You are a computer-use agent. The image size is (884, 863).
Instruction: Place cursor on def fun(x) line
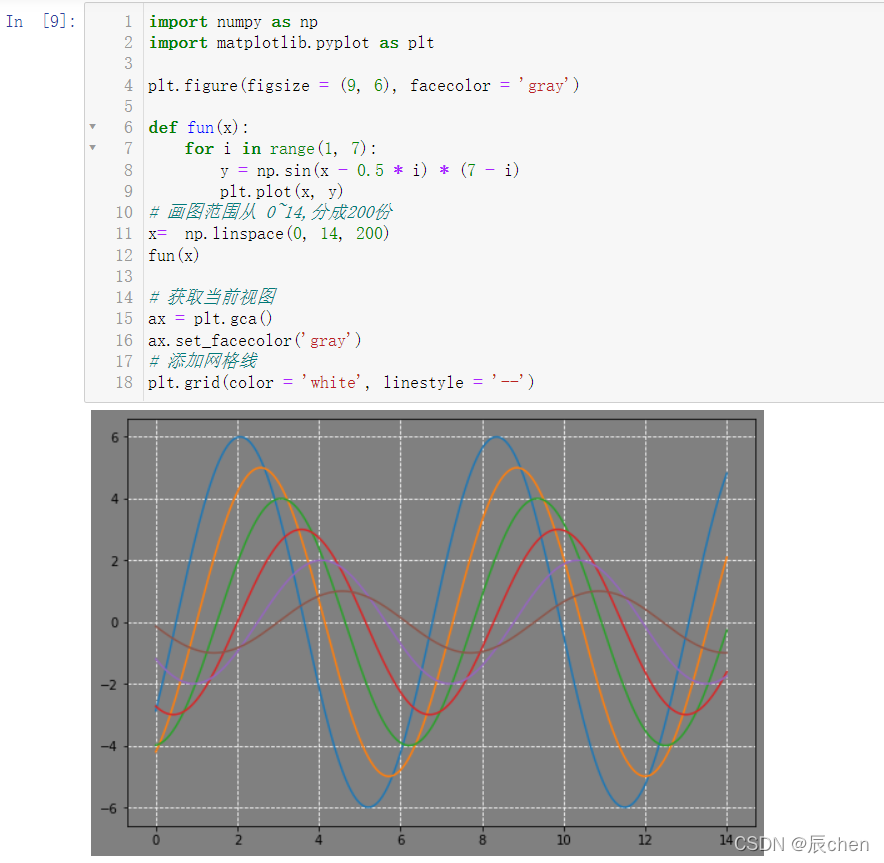198,127
